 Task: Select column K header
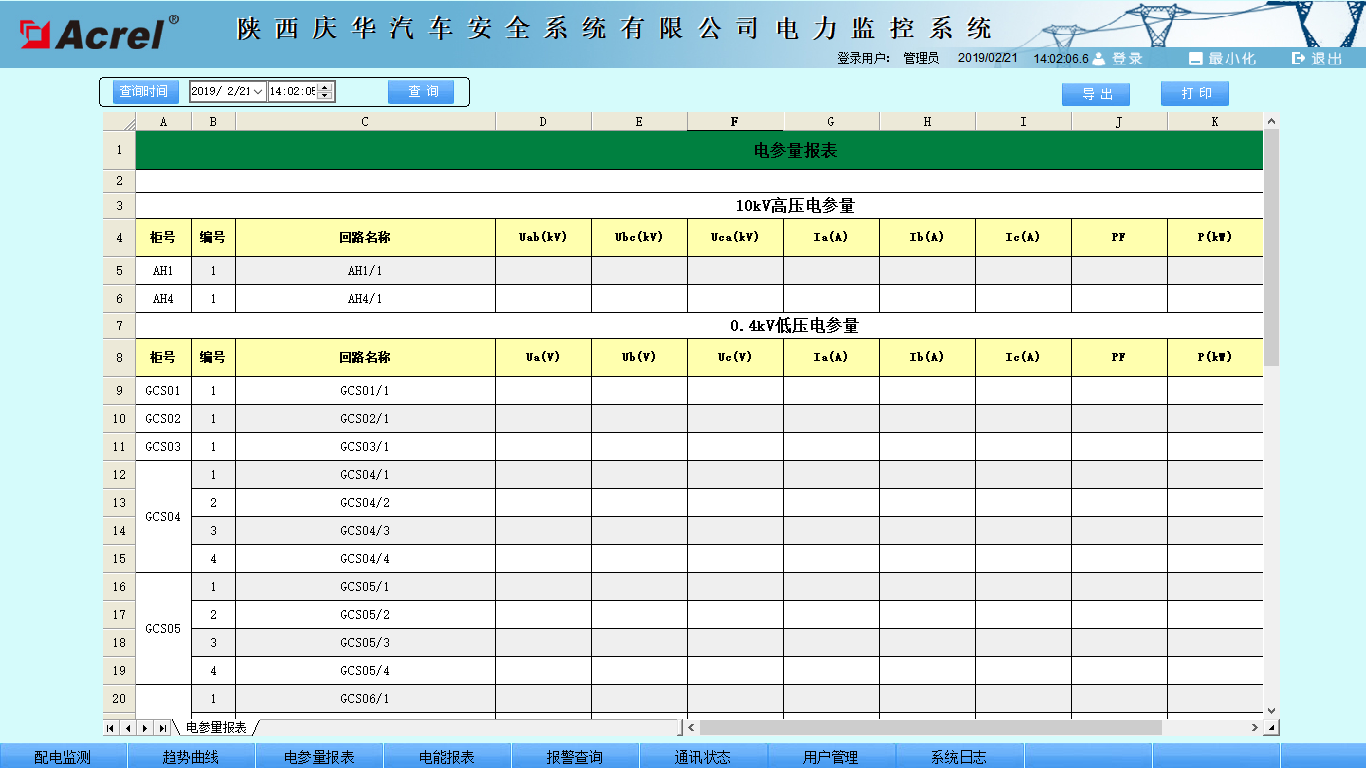(1215, 122)
